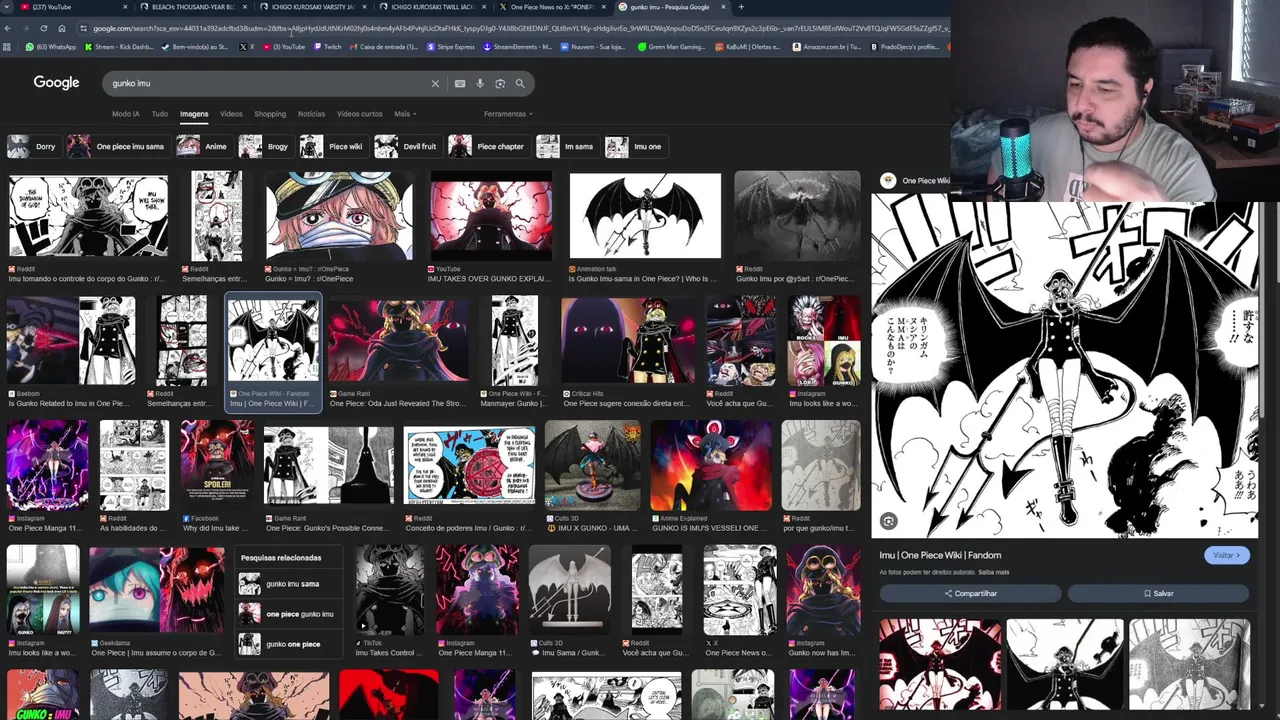This screenshot has height=720, width=1280.
Task: Click the One Piece Wiki source favicon in preview
Action: point(888,181)
